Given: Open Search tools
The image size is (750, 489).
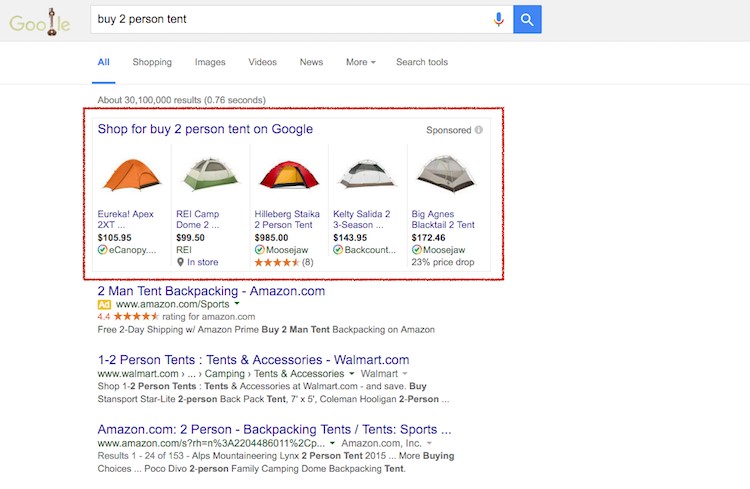Looking at the screenshot, I should (422, 62).
